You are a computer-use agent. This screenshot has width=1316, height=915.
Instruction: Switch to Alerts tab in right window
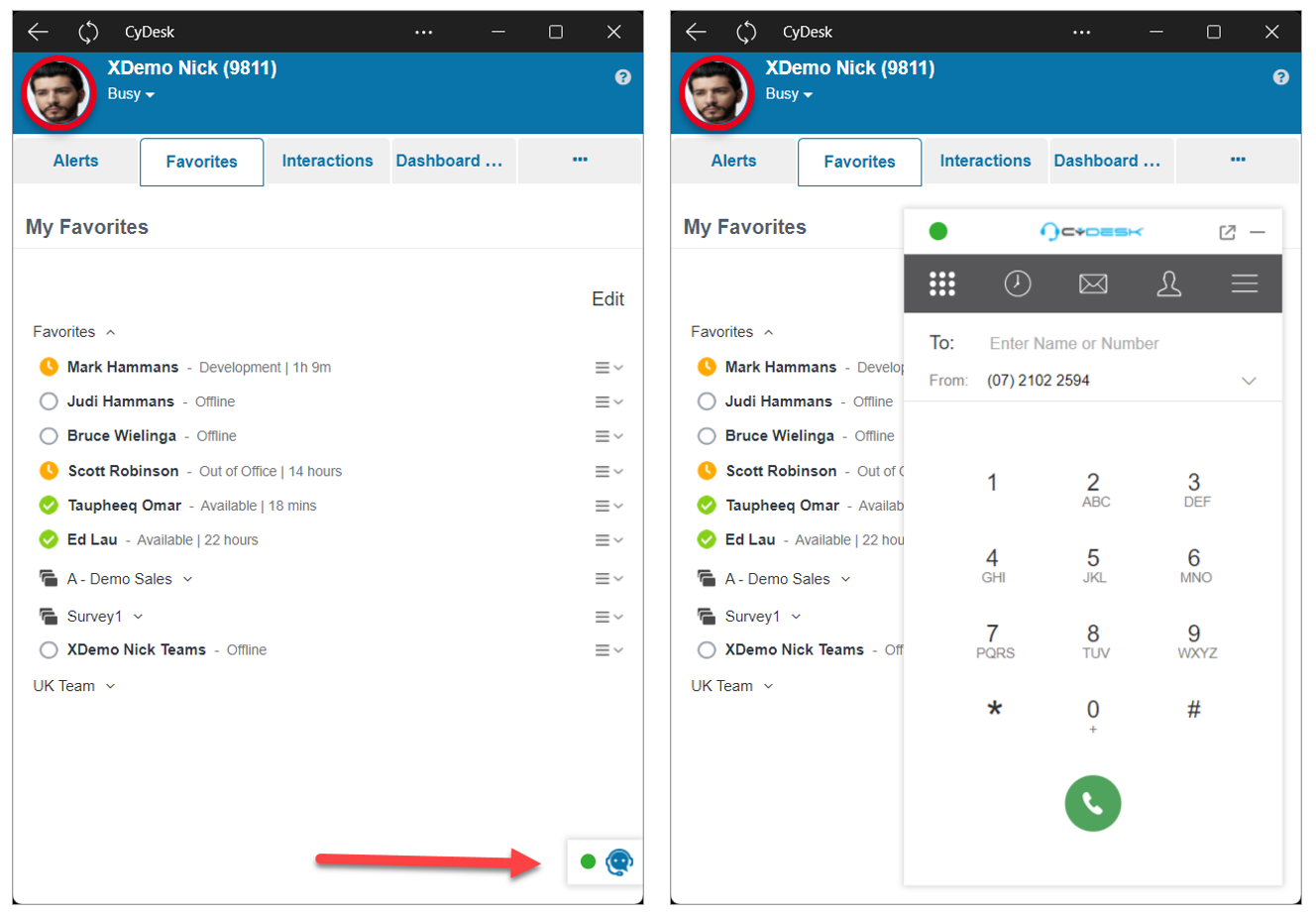point(734,161)
